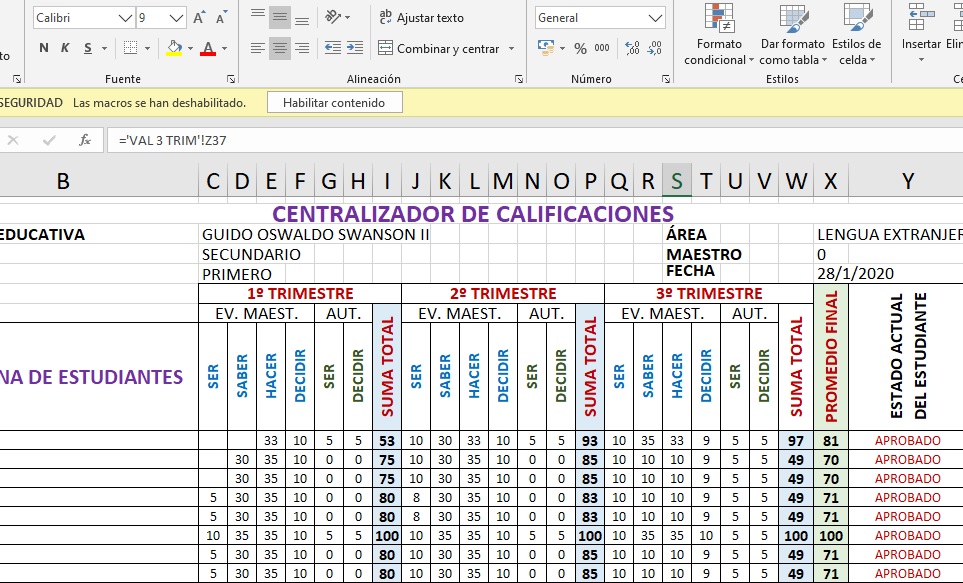
Task: Open the underline style dropdown arrow
Action: coord(104,48)
